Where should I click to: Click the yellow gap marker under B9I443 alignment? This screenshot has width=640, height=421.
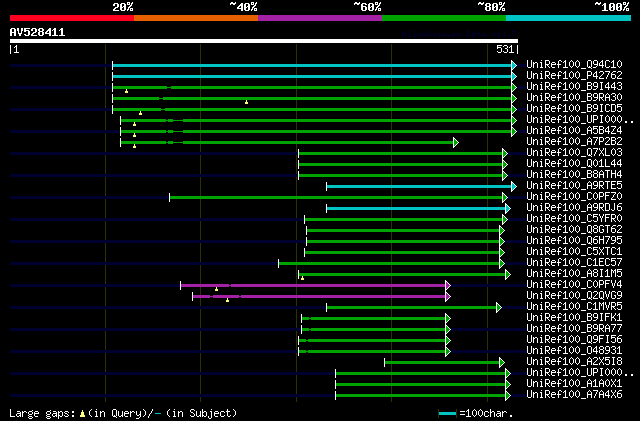tap(127, 91)
